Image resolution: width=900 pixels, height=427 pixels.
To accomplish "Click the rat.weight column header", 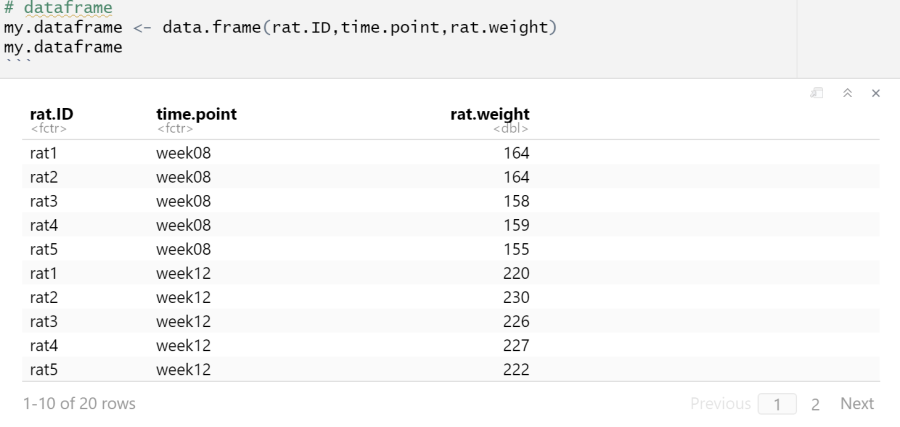I will point(489,114).
